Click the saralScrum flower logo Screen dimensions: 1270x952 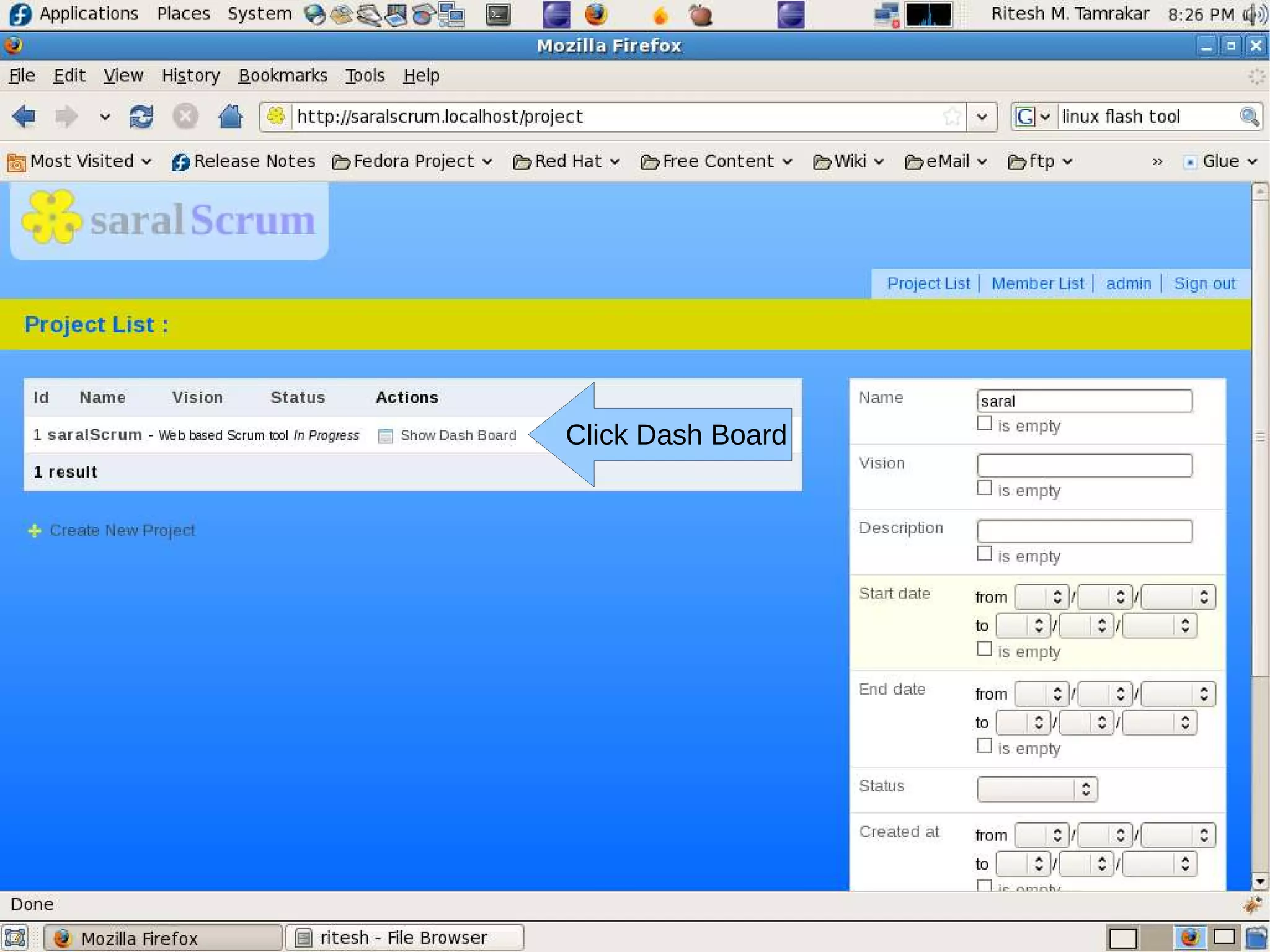[x=51, y=217]
